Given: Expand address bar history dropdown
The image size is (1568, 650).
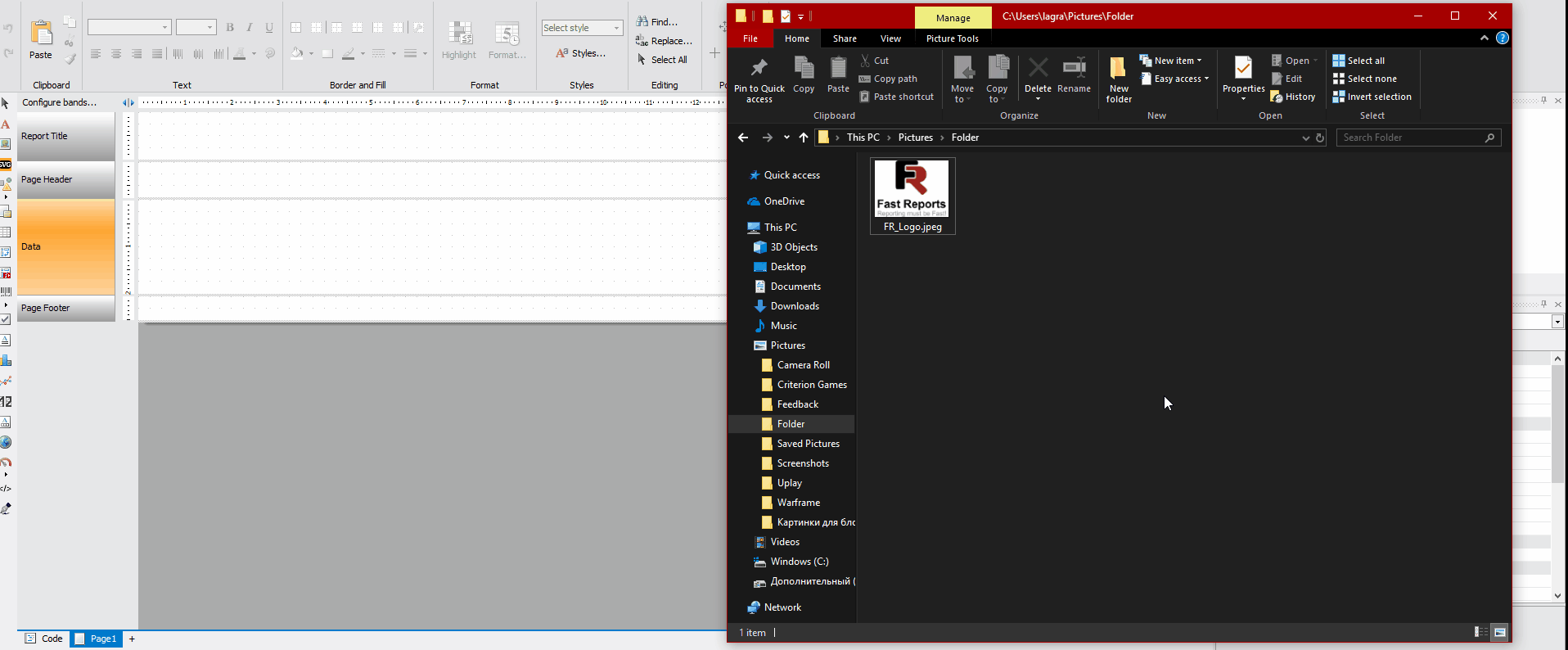Looking at the screenshot, I should pyautogui.click(x=1306, y=138).
